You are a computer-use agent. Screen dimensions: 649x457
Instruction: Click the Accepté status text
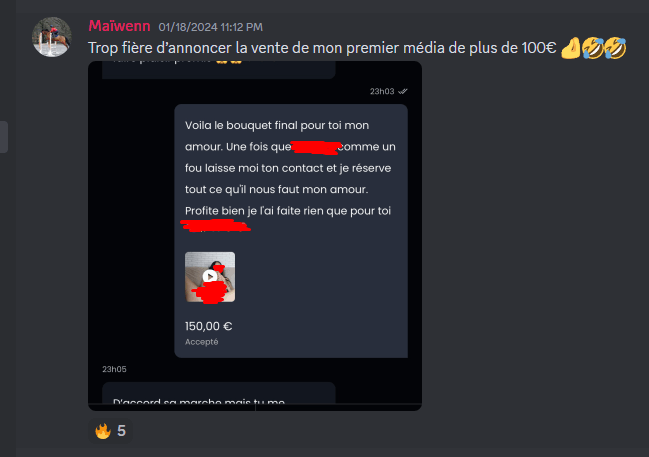coord(202,342)
